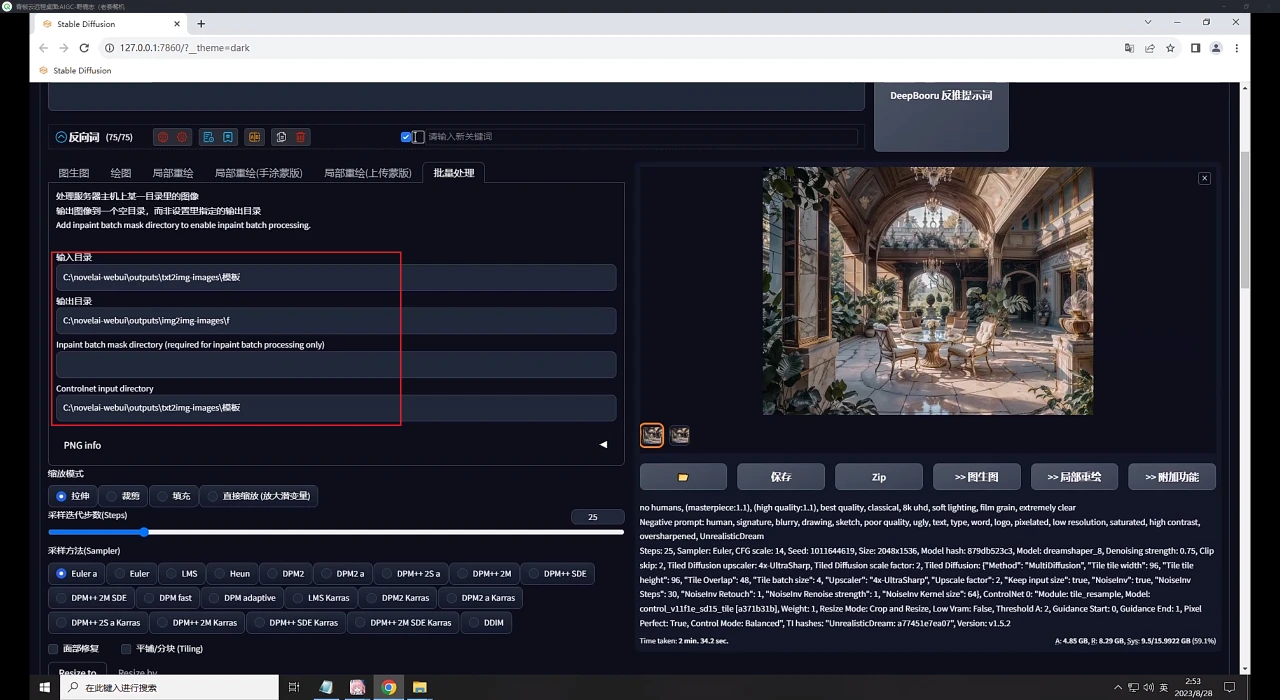Open the notification center in system tray
Screen dimensions: 1280x700
1230,687
